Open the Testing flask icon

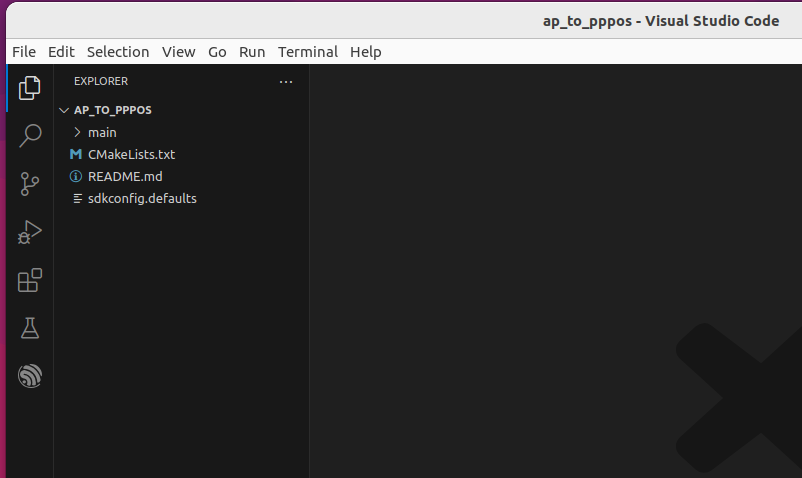30,328
